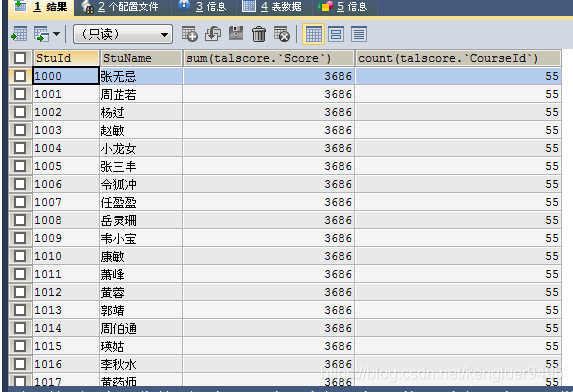This screenshot has height=392, width=573.
Task: Select the name cell 康敏
Action: coord(141,256)
